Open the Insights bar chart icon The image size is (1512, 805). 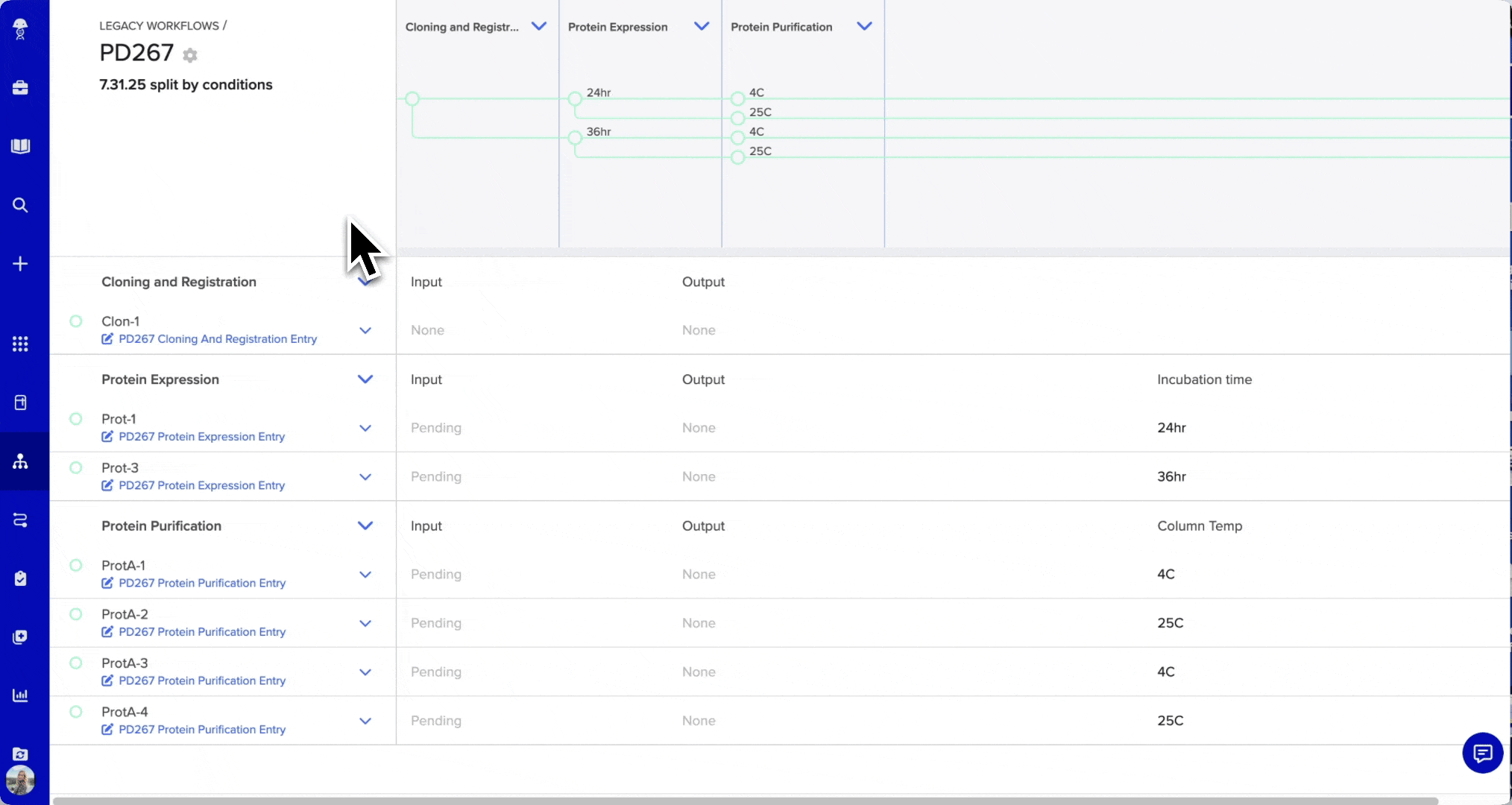pos(20,695)
